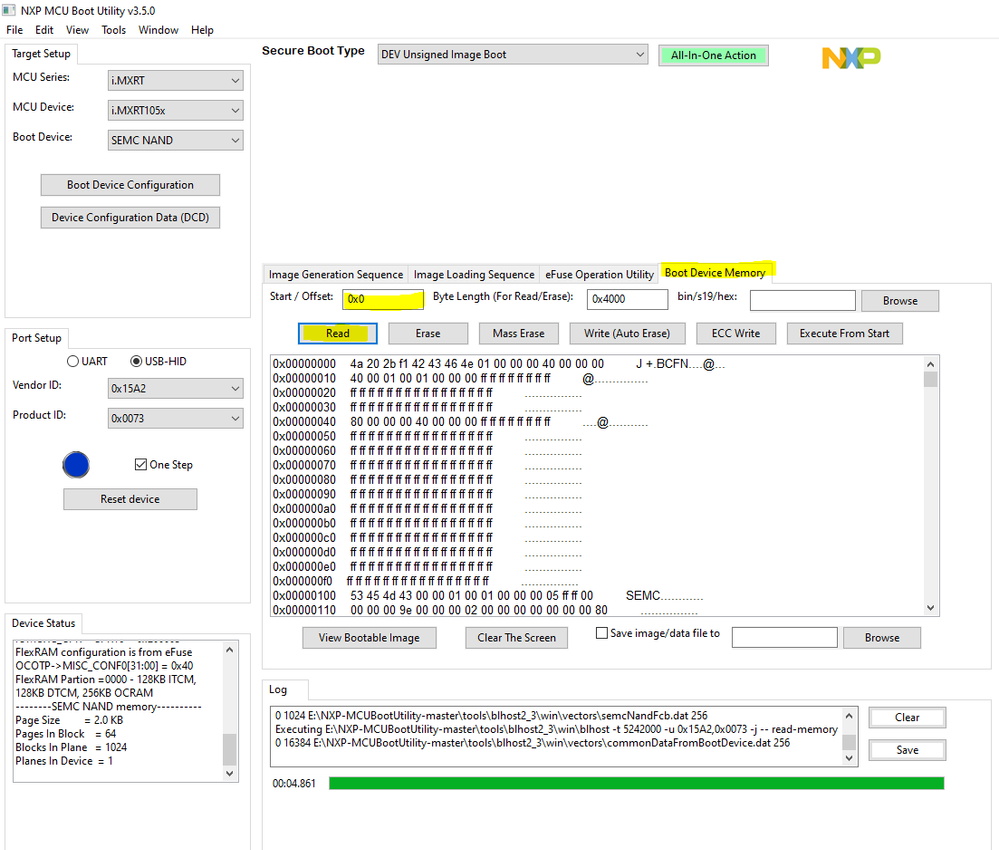The width and height of the screenshot is (999, 850).
Task: Open the Tools menu
Action: [x=113, y=30]
